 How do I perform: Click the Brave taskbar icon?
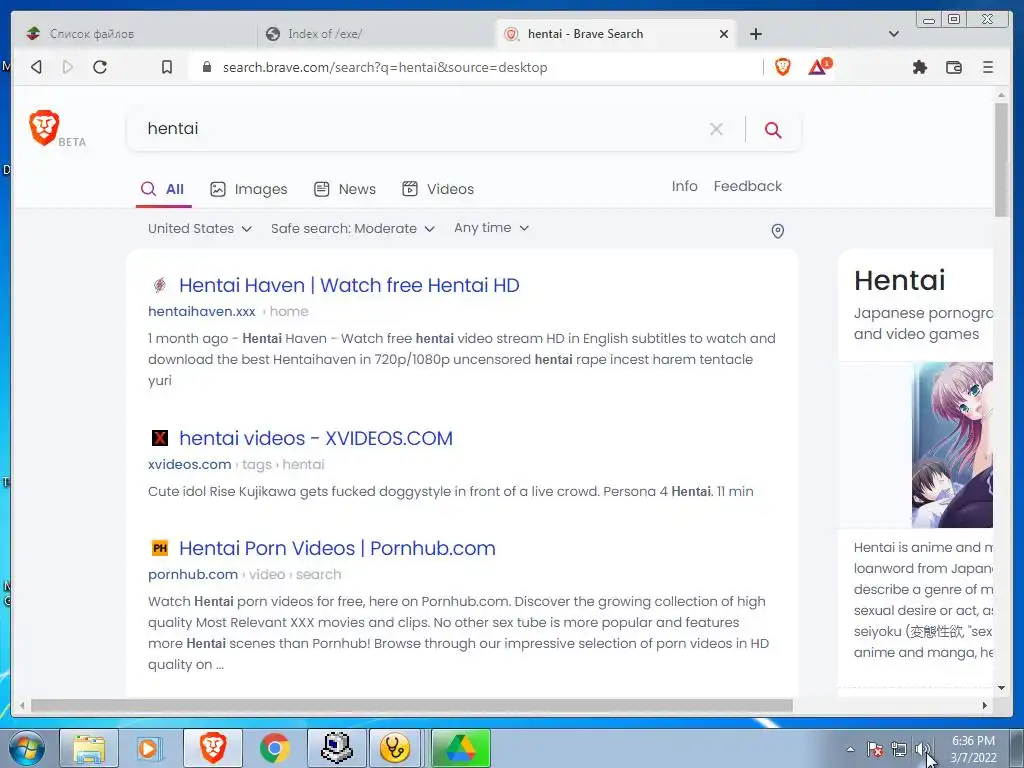click(213, 748)
